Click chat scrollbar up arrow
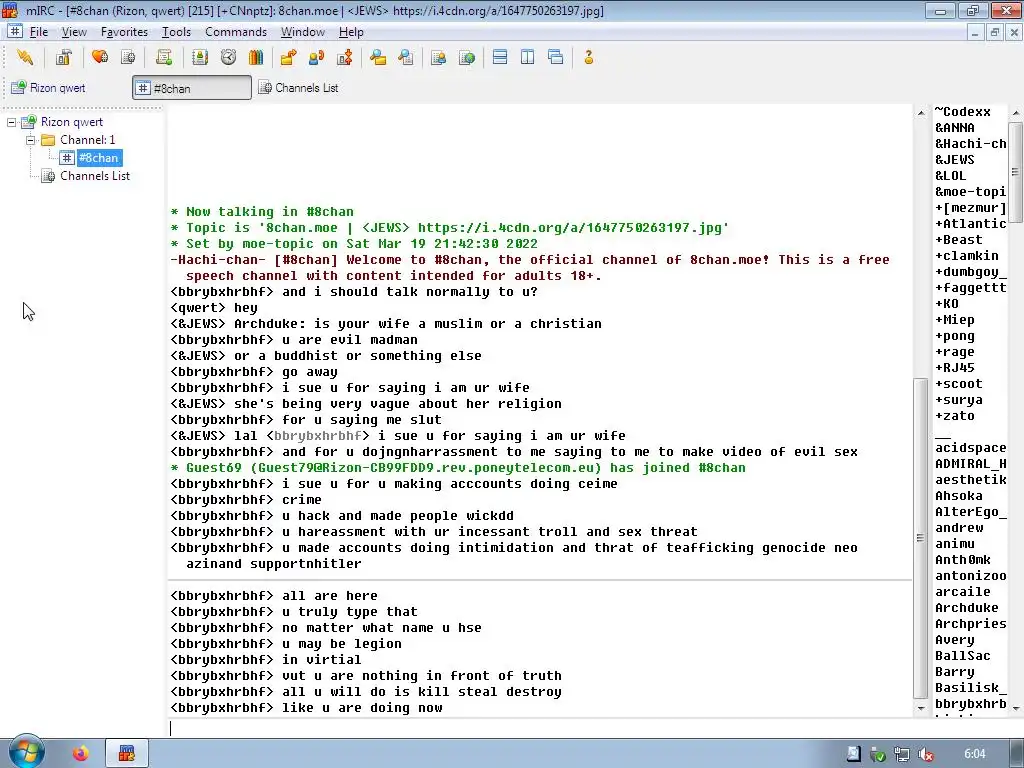Image resolution: width=1024 pixels, height=768 pixels. click(x=921, y=113)
